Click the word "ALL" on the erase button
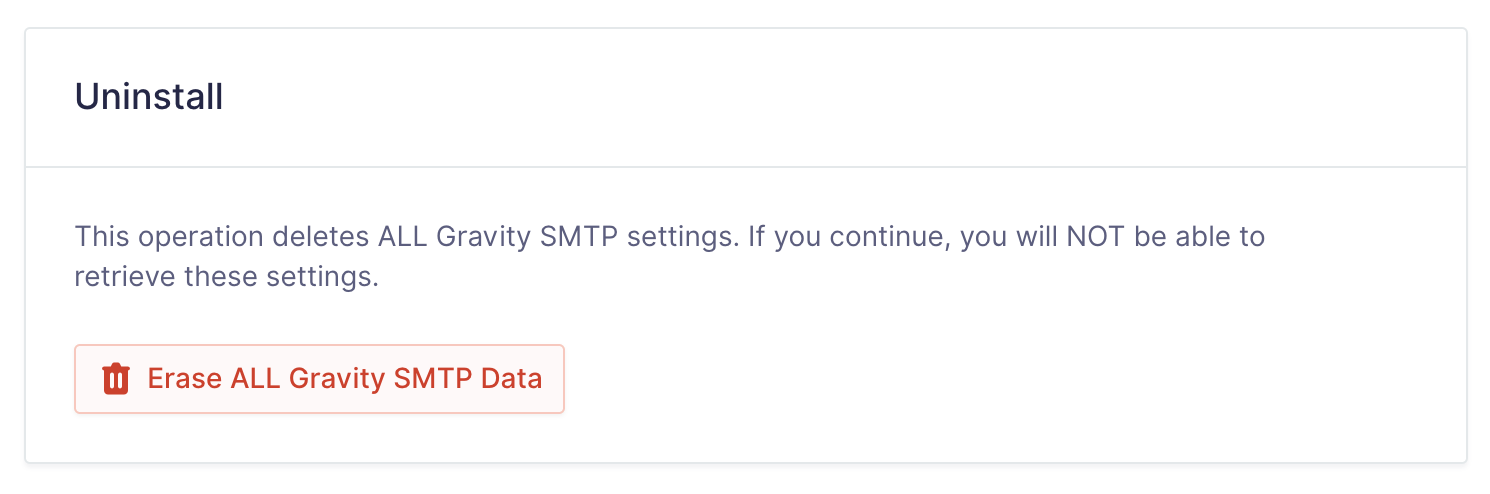The image size is (1490, 494). [255, 379]
